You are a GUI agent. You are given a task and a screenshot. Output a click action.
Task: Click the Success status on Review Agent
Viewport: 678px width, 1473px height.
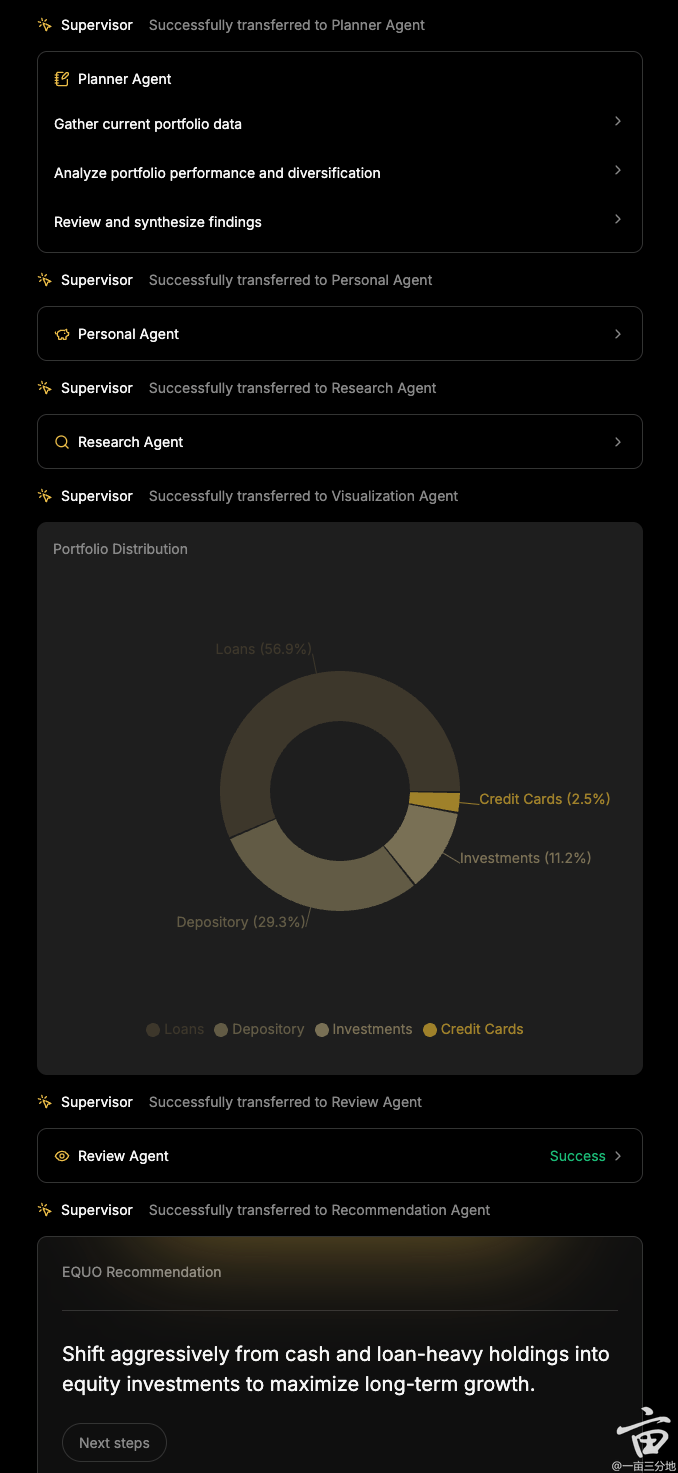pyautogui.click(x=578, y=1156)
